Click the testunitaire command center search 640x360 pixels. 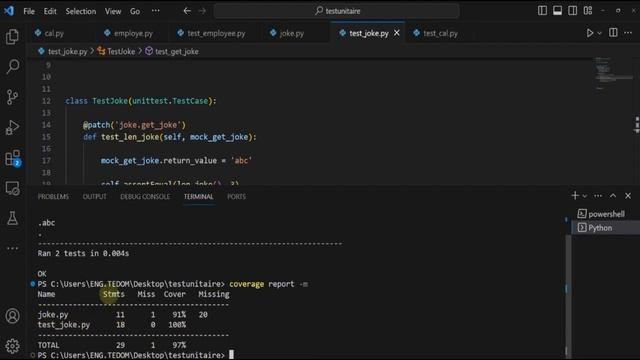pos(337,11)
